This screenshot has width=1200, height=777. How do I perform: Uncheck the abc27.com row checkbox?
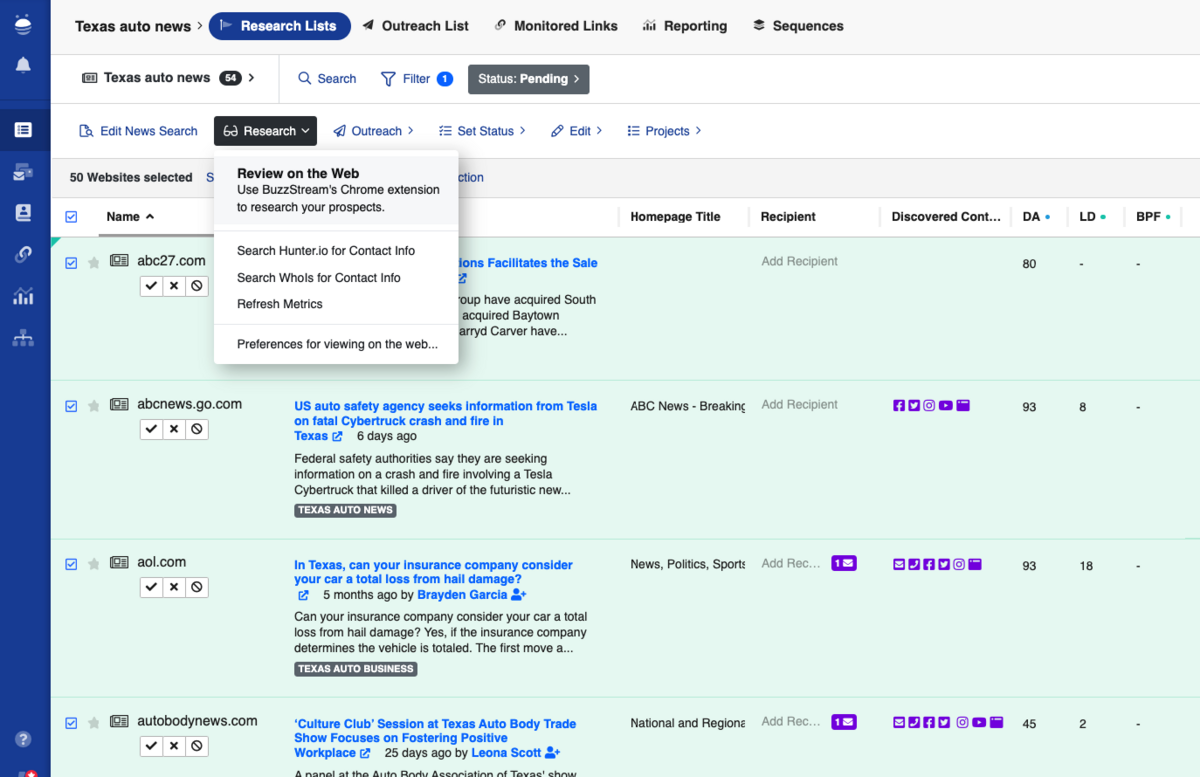pyautogui.click(x=71, y=263)
